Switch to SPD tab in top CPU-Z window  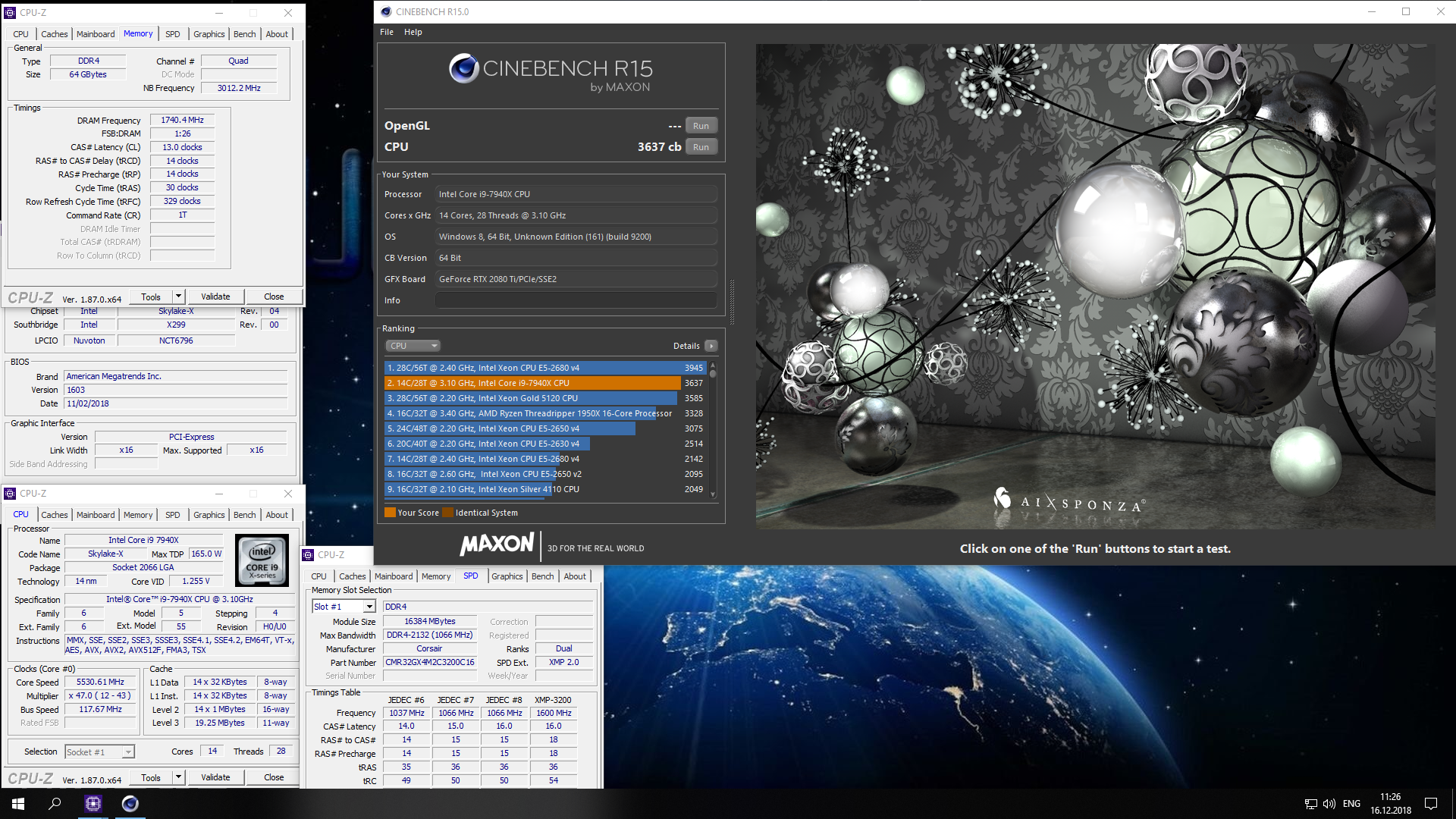coord(173,34)
